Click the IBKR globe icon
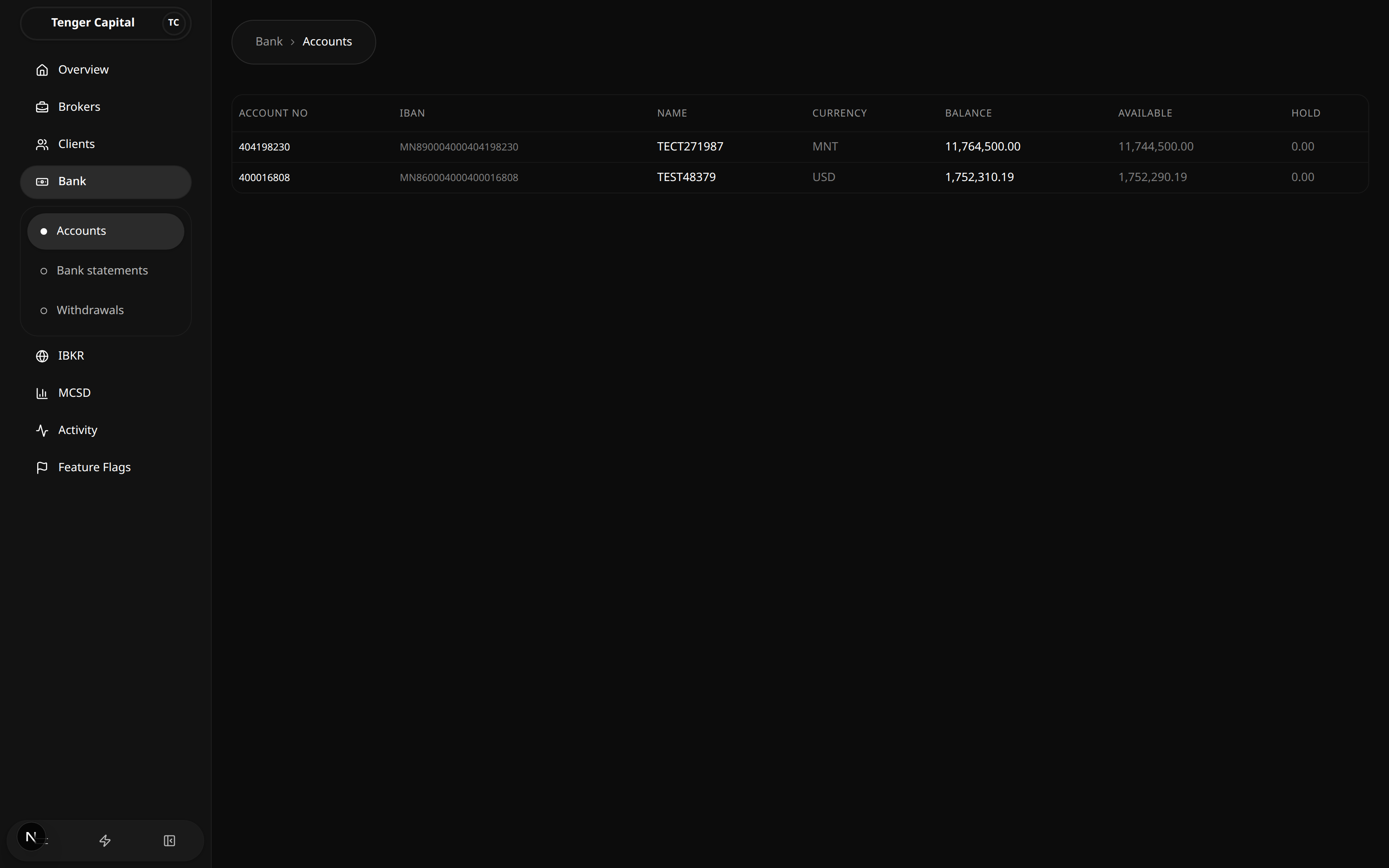Image resolution: width=1389 pixels, height=868 pixels. point(42,356)
